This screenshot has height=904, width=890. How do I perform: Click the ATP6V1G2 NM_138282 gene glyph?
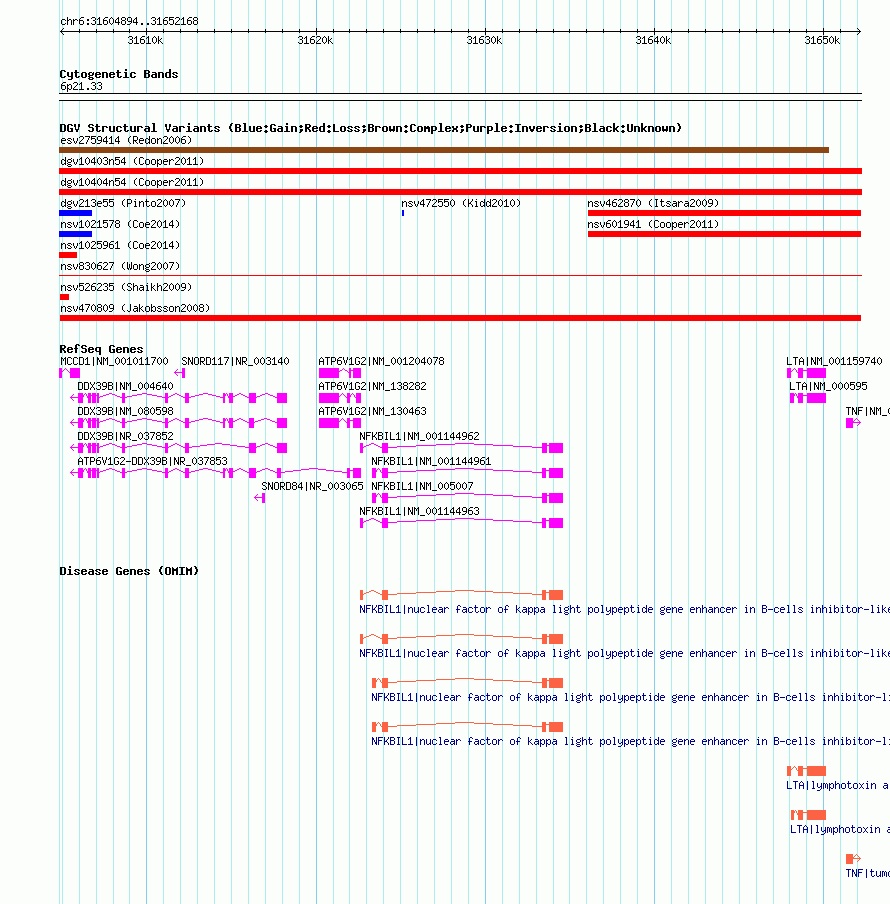click(340, 398)
